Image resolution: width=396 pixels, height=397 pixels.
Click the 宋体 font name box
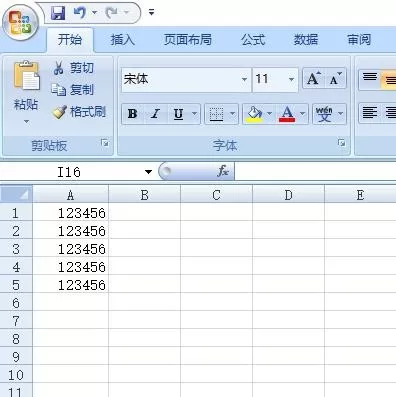click(181, 79)
